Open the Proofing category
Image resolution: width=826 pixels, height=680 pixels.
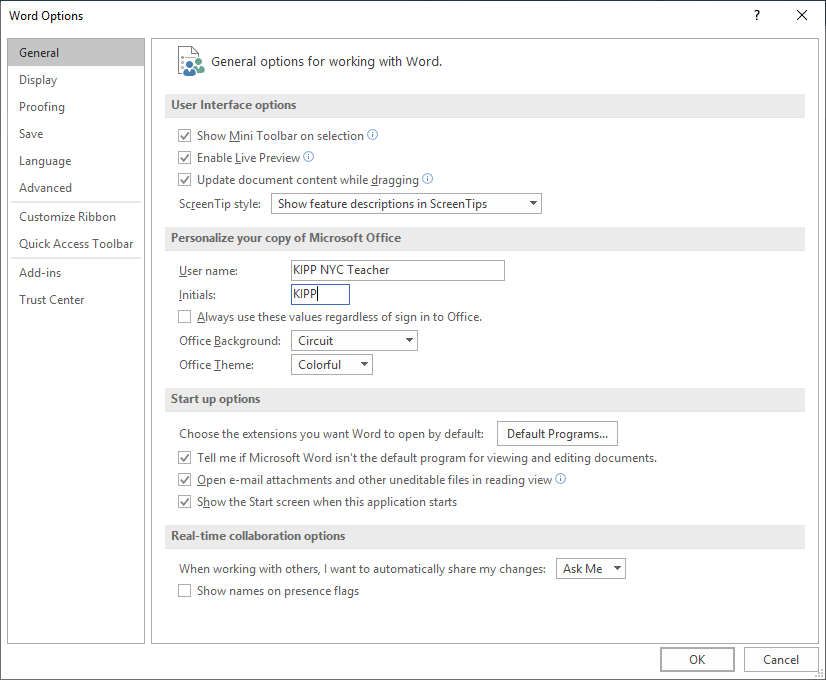pyautogui.click(x=76, y=107)
